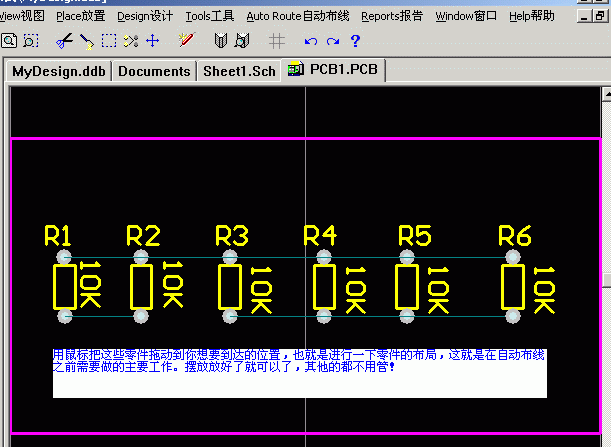This screenshot has height=447, width=611.
Task: Click the cut scissors toolbar icon
Action: click(x=64, y=41)
